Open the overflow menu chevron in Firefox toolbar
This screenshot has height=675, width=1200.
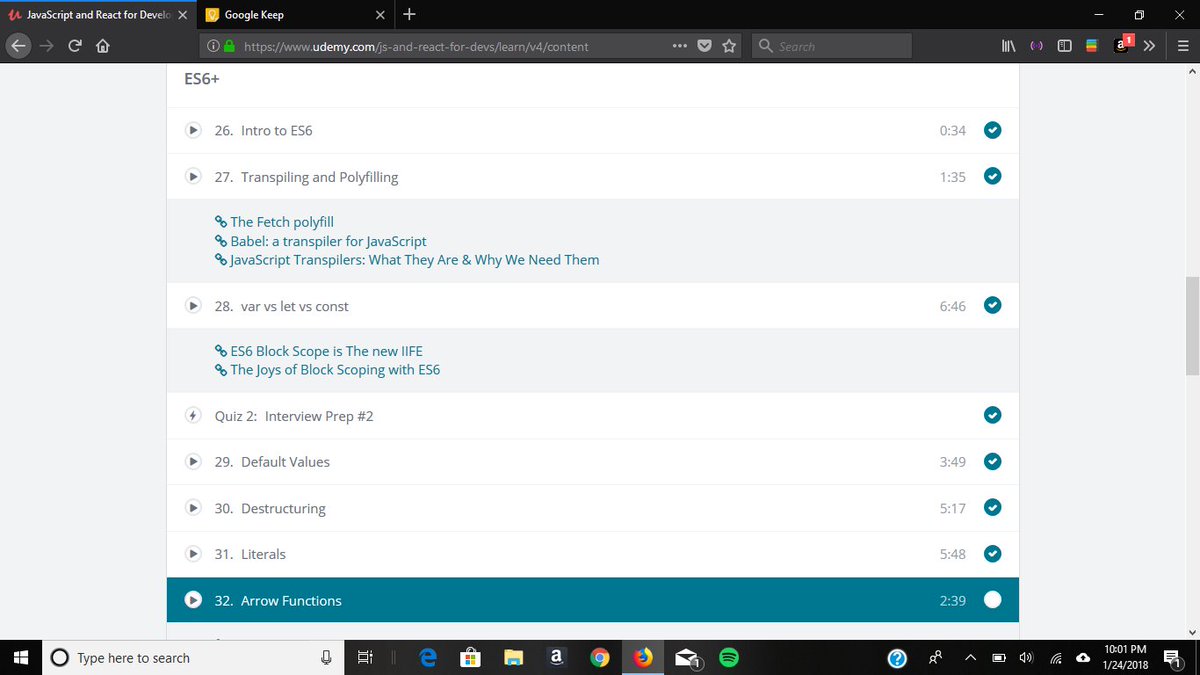[x=1149, y=45]
